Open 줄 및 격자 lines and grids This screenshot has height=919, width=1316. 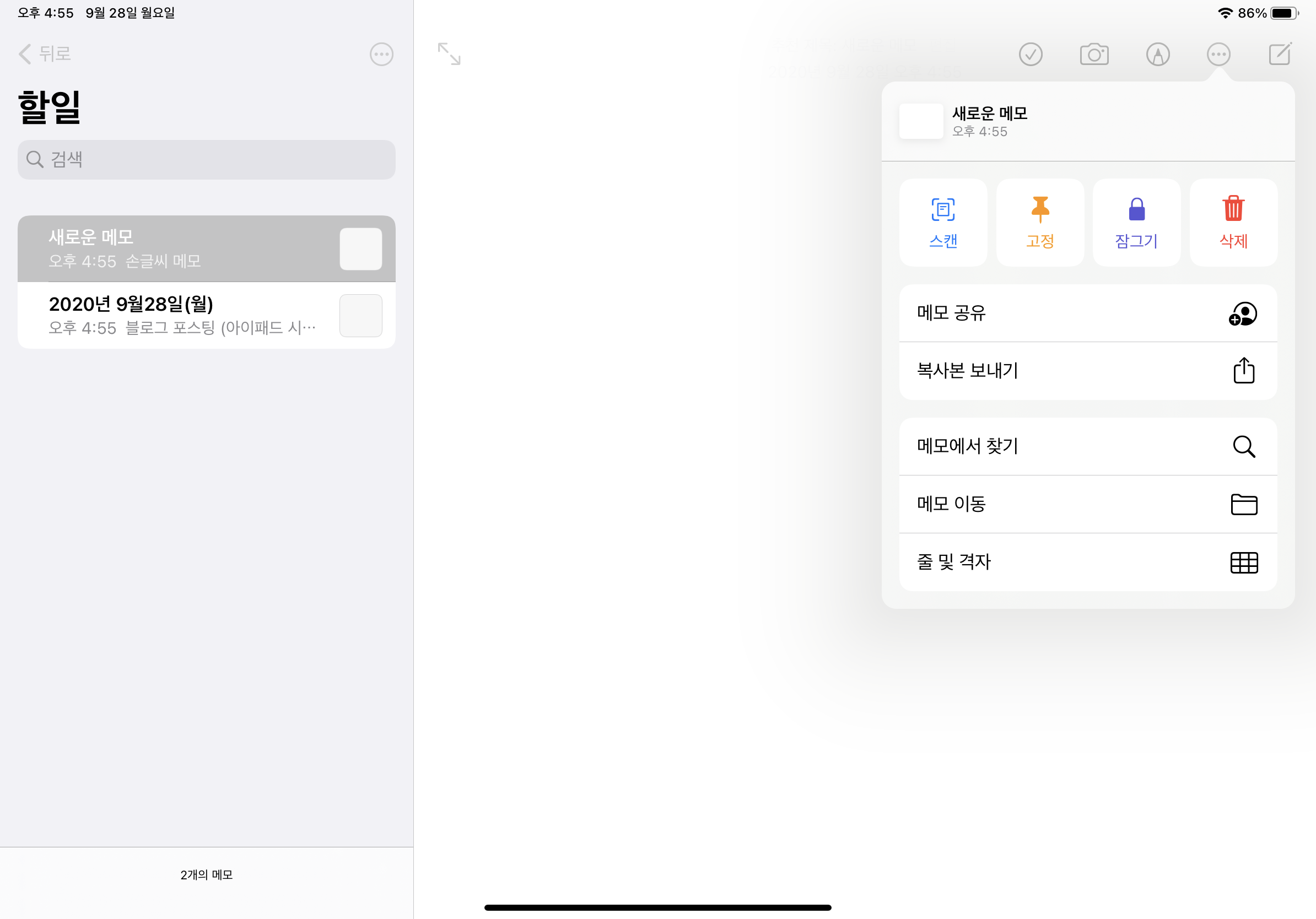point(1087,562)
